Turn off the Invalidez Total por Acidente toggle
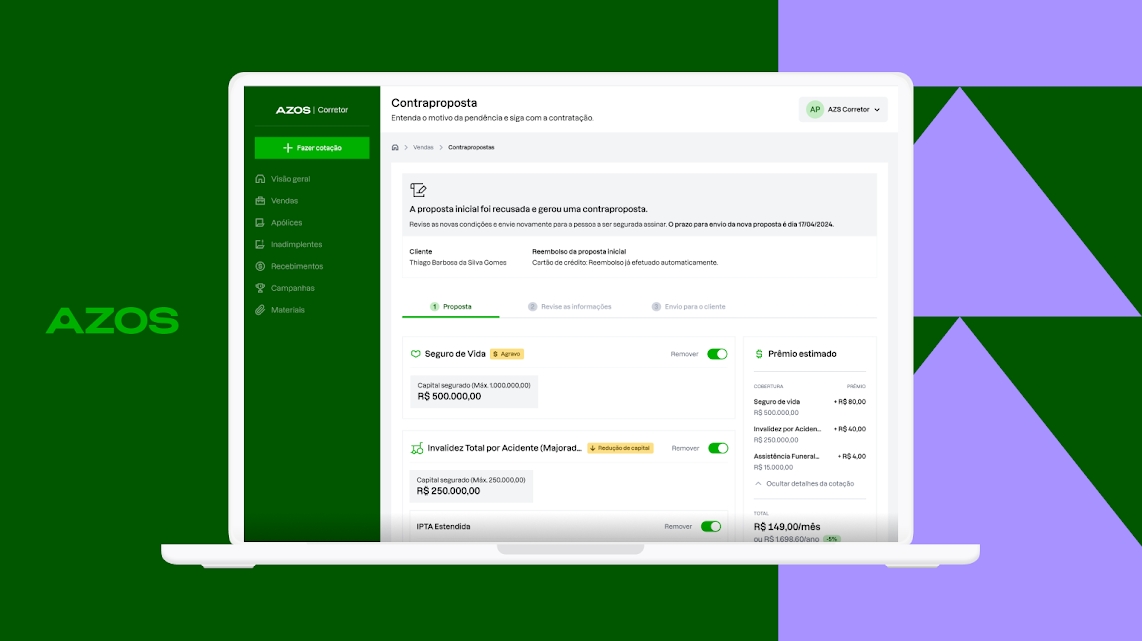This screenshot has width=1142, height=641. [717, 448]
